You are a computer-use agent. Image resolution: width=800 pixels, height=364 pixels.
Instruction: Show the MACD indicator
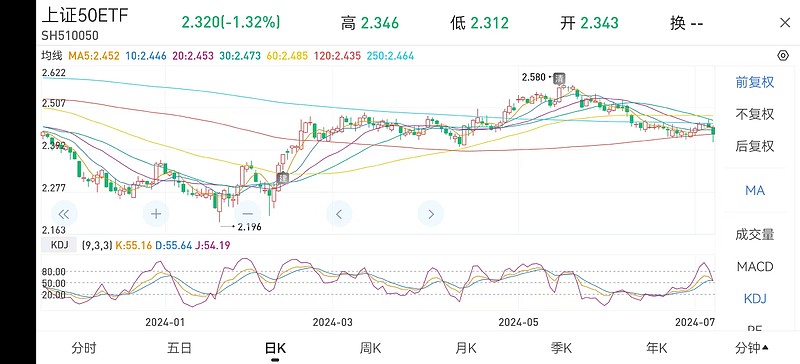tap(755, 266)
